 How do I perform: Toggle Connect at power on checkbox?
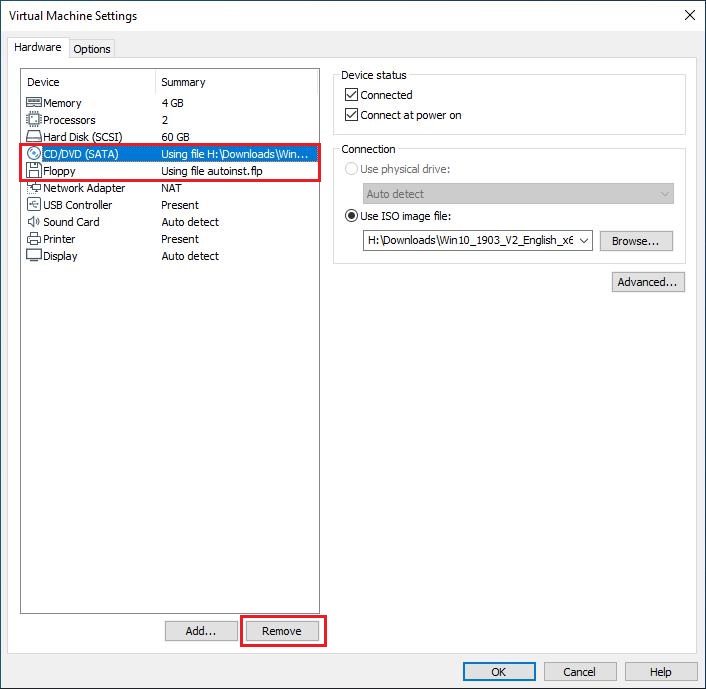[351, 115]
